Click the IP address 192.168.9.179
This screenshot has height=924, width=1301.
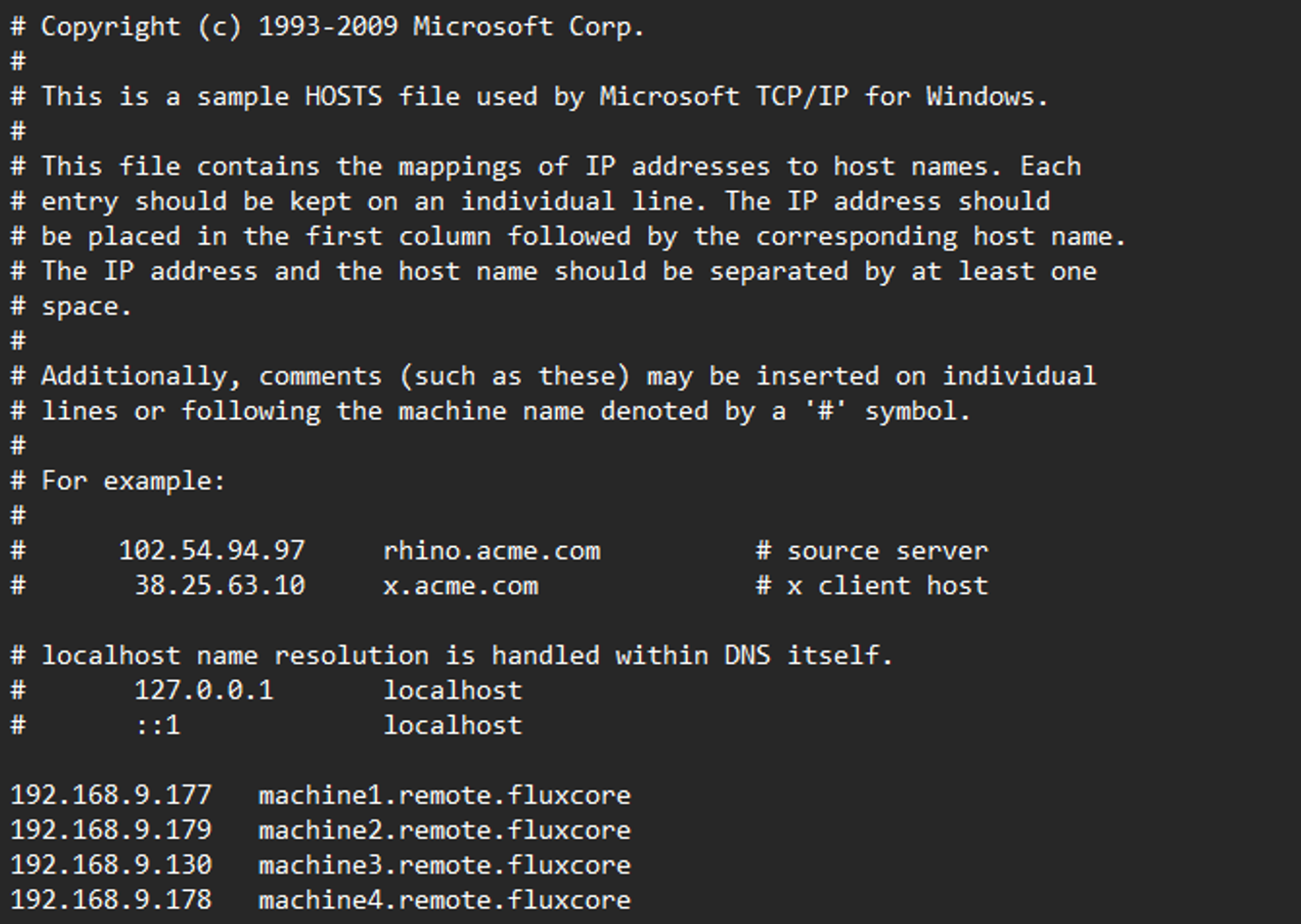click(x=111, y=830)
